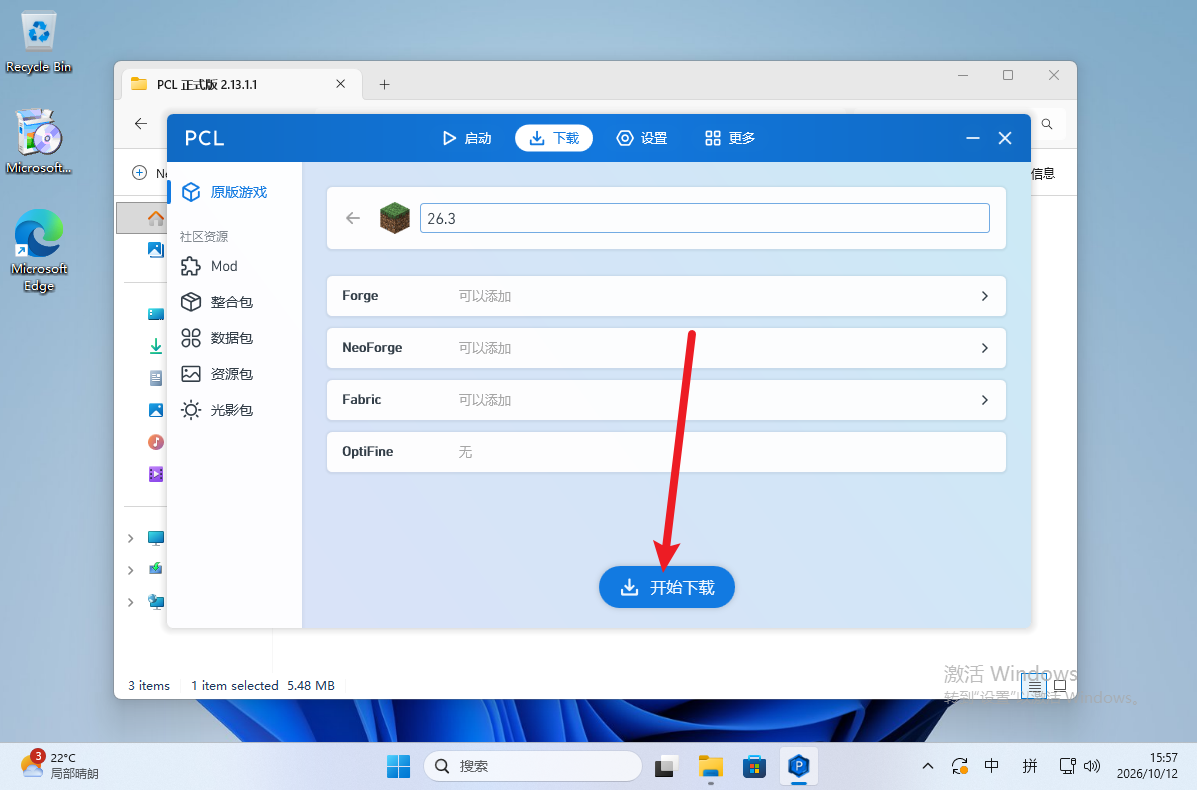Open the 更多 more tab
1197x790 pixels.
click(730, 138)
